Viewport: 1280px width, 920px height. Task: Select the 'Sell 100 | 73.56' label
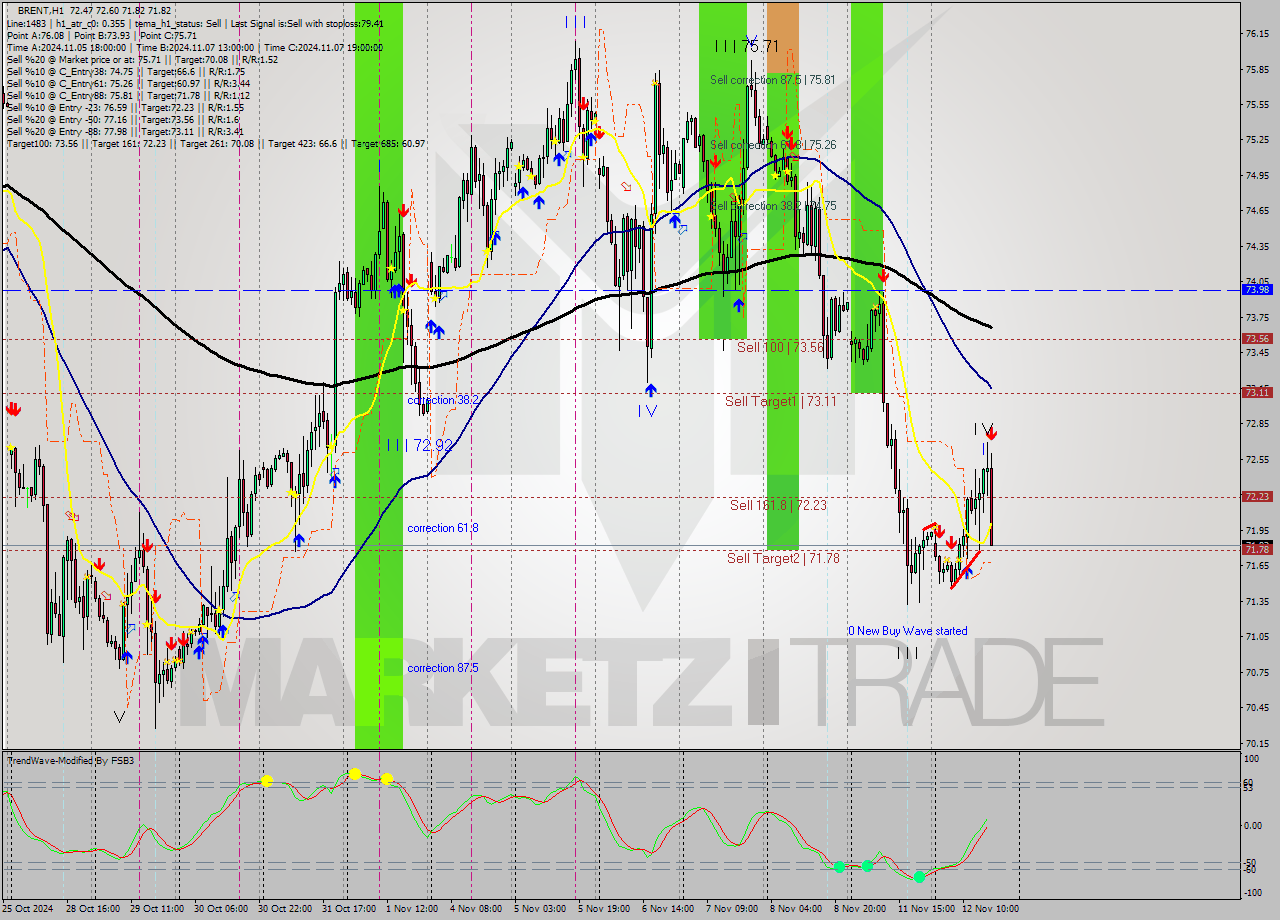(x=780, y=347)
